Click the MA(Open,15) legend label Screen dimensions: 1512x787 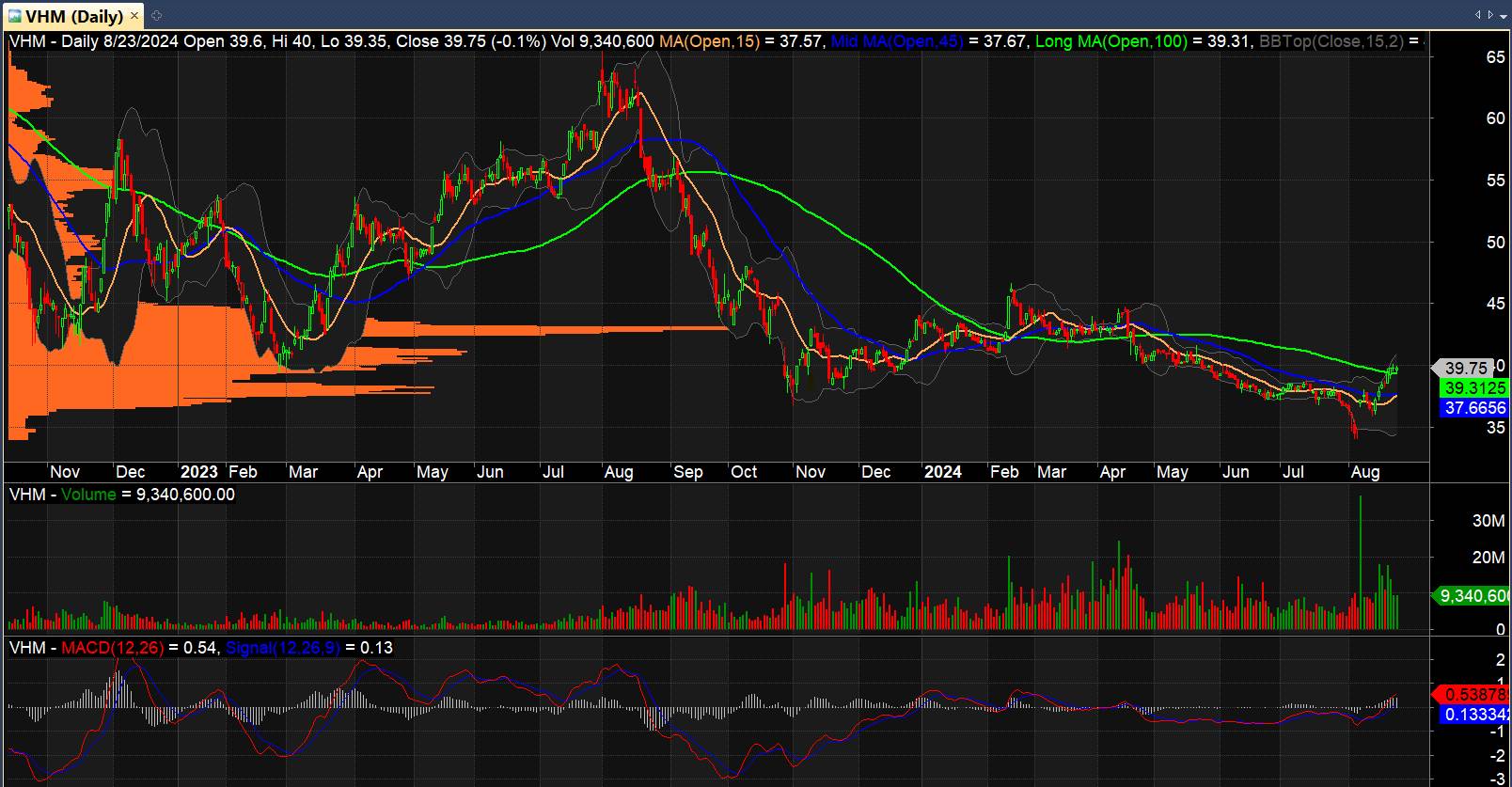coord(710,41)
